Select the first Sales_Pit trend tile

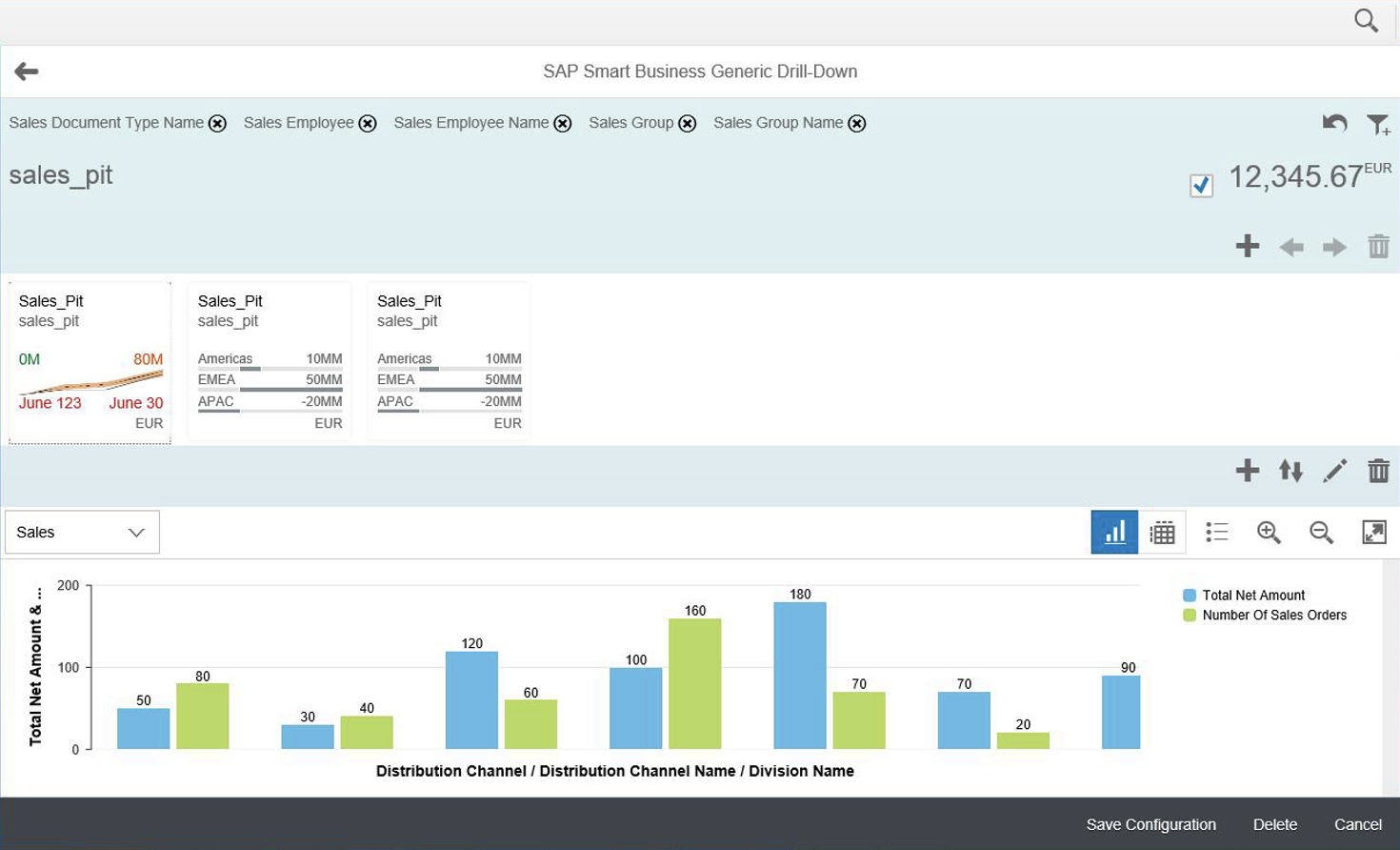point(90,362)
